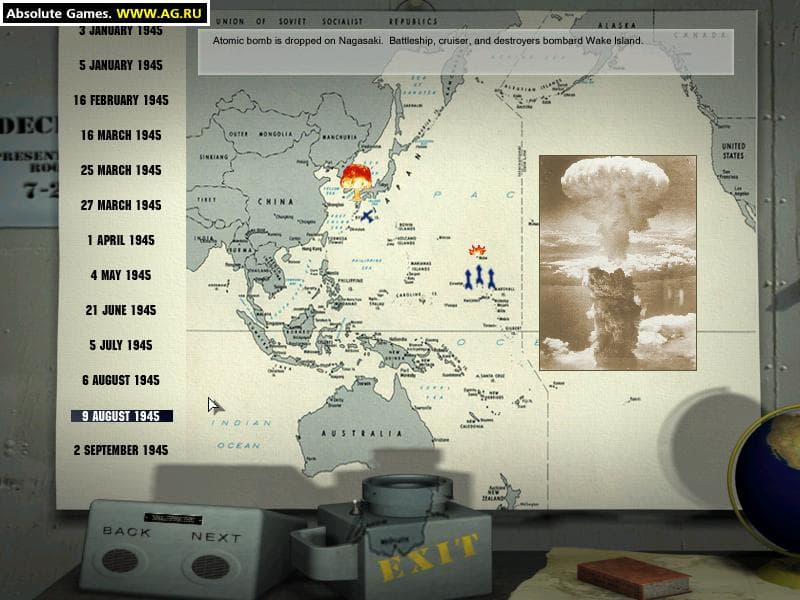Image resolution: width=800 pixels, height=600 pixels.
Task: Show the 21 June 1945 event
Action: 121,310
